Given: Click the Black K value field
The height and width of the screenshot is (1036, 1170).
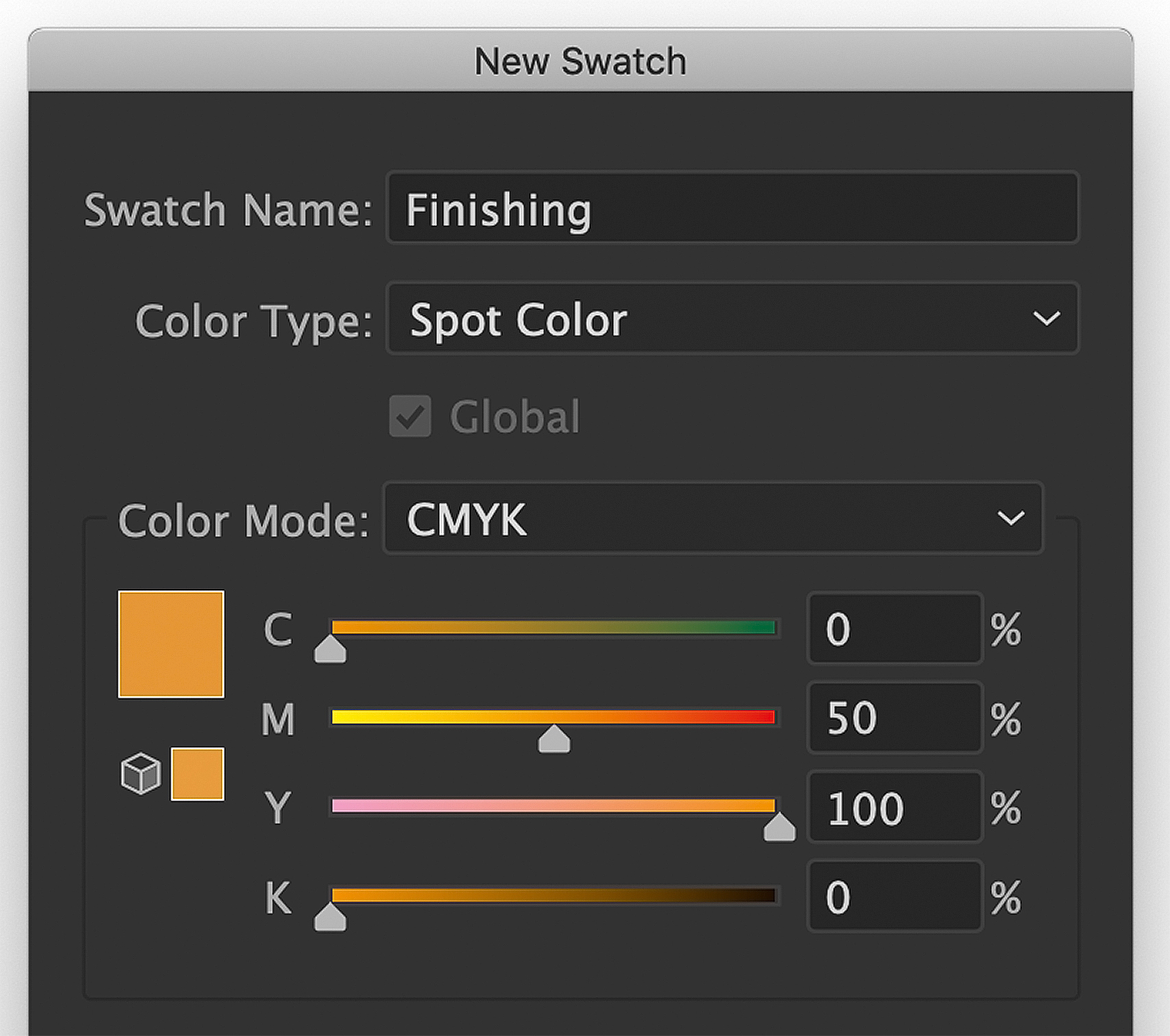Looking at the screenshot, I should tap(895, 896).
